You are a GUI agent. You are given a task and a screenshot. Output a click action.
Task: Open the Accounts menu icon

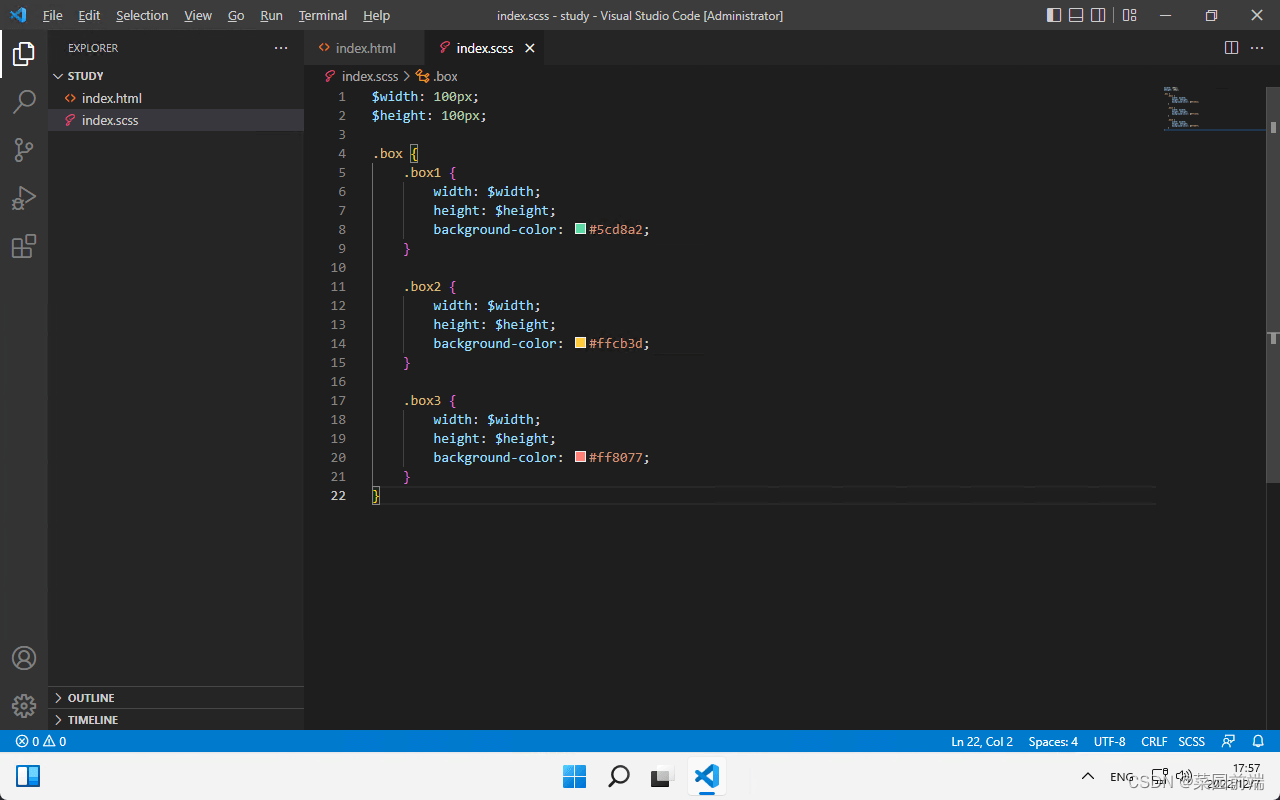[x=24, y=658]
